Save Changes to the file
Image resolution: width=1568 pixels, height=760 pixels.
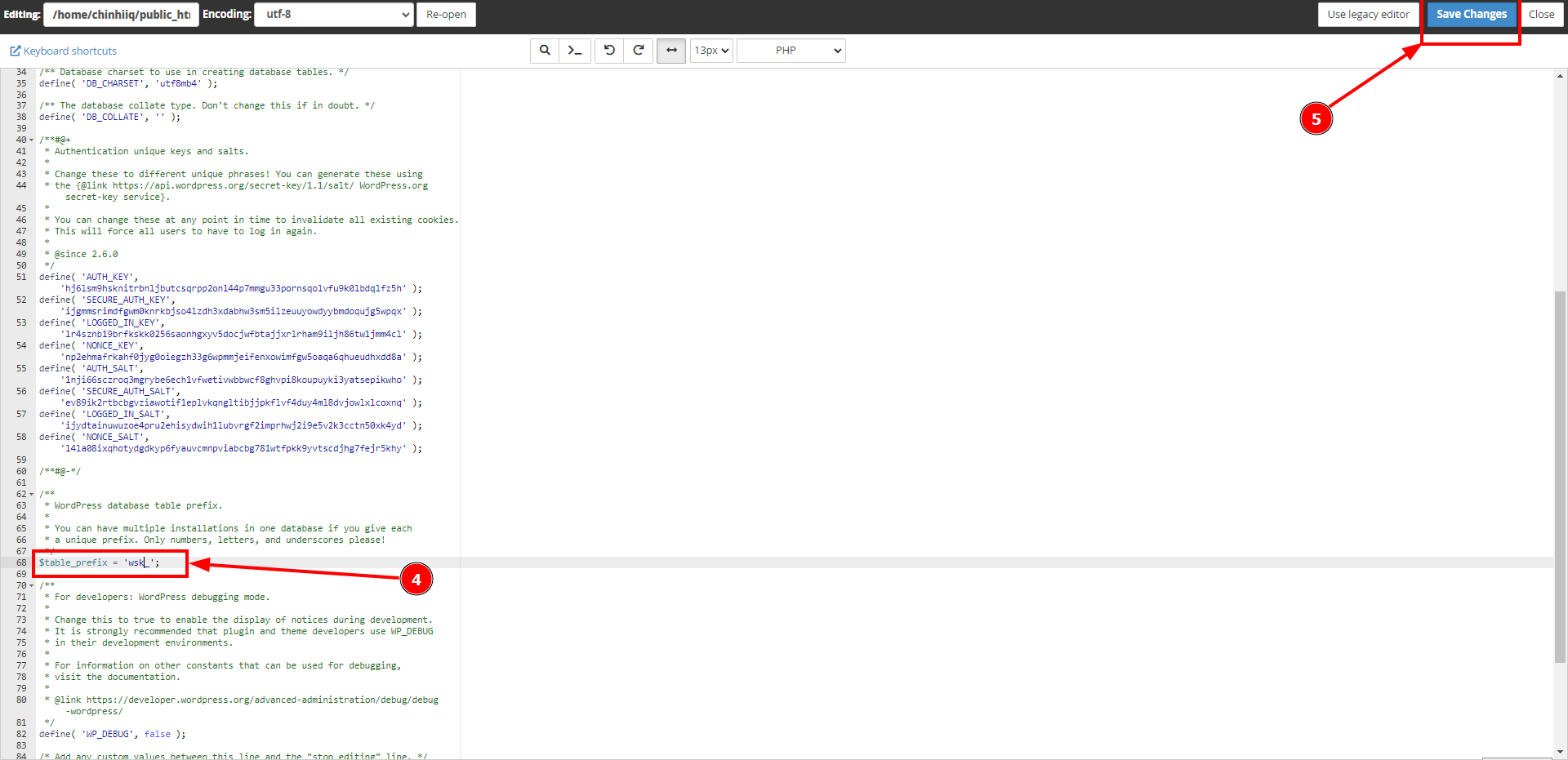coord(1472,15)
